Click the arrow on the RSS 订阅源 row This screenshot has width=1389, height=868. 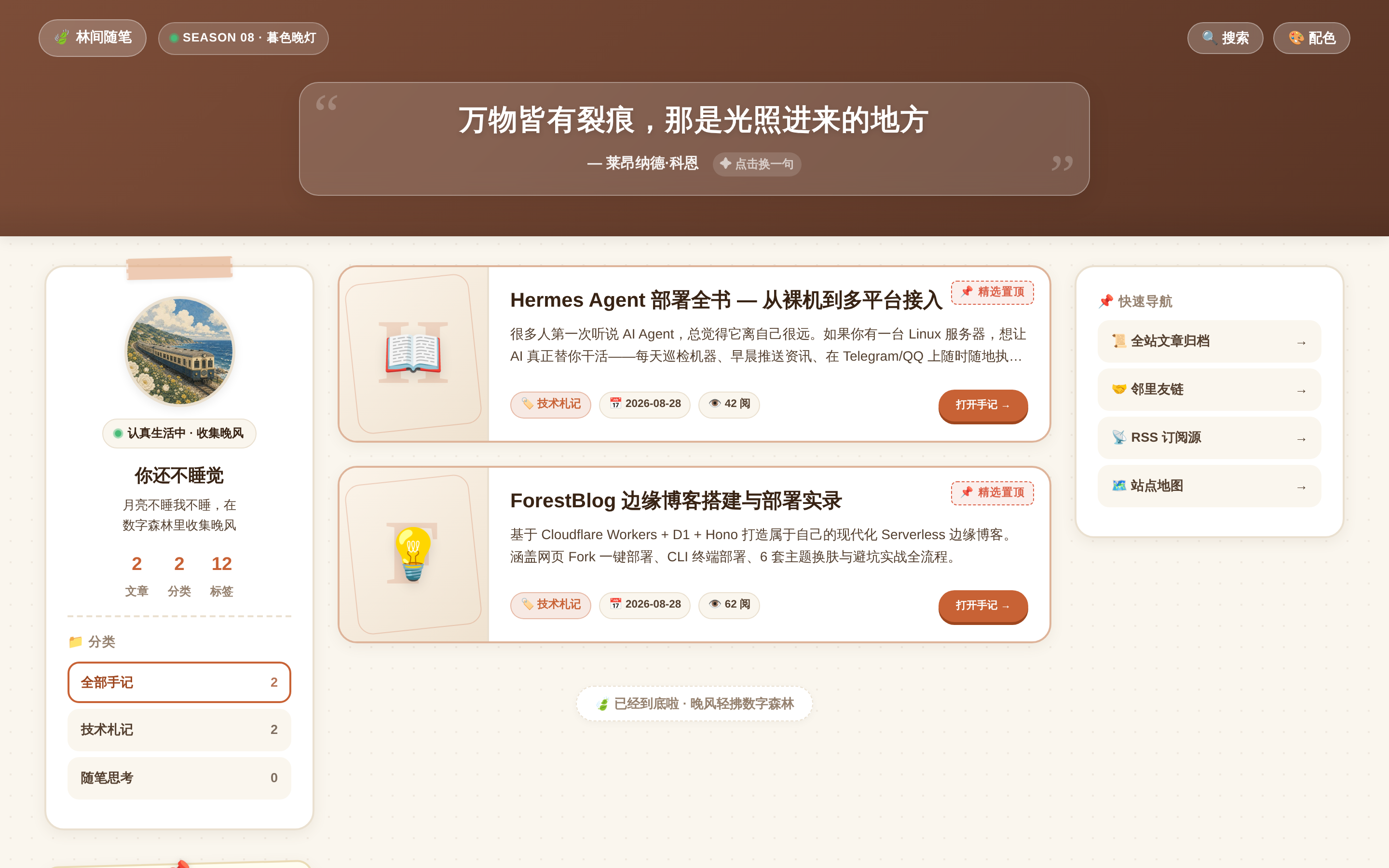click(1301, 439)
